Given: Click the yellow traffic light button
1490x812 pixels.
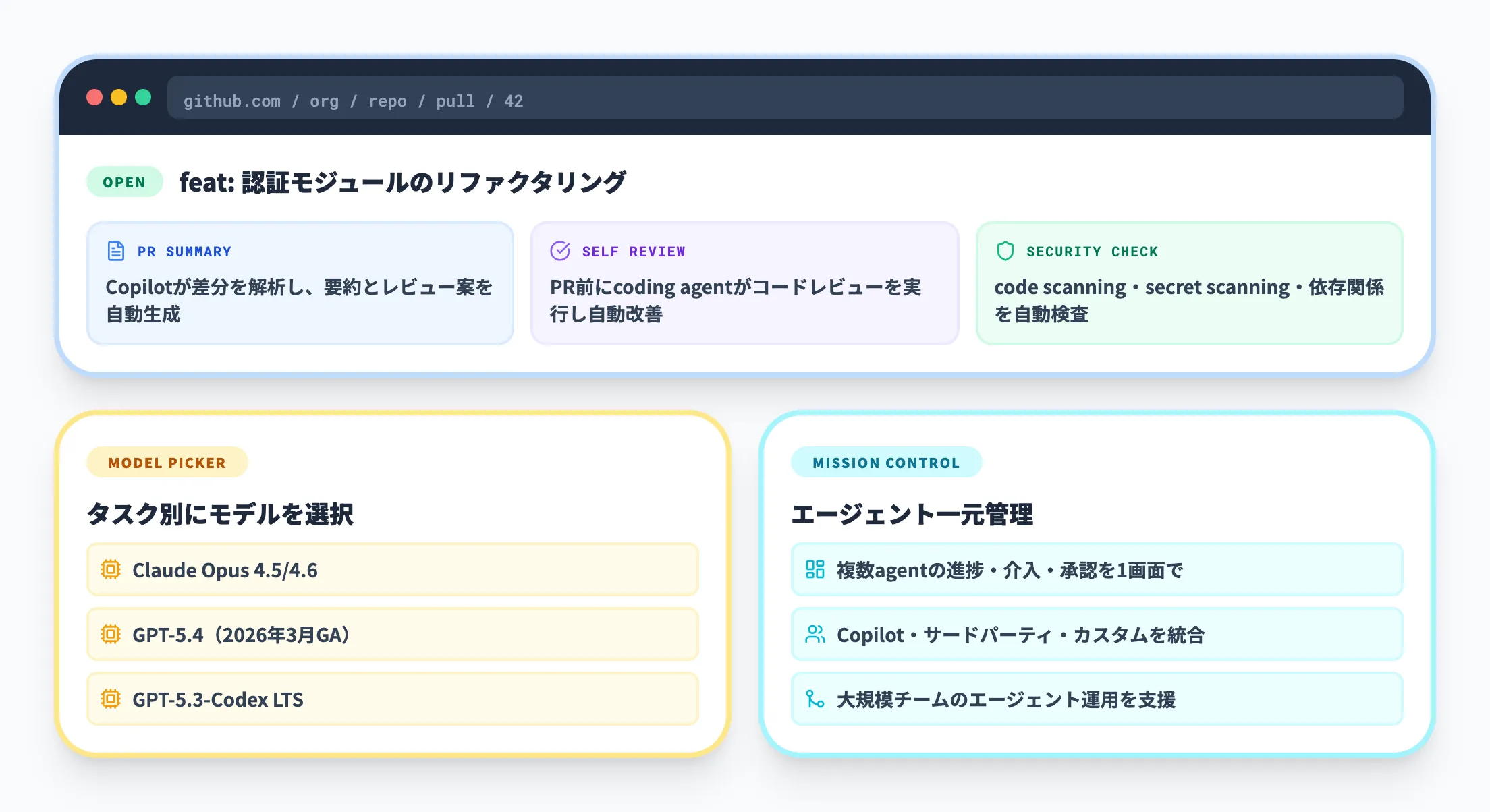Looking at the screenshot, I should click(x=118, y=98).
